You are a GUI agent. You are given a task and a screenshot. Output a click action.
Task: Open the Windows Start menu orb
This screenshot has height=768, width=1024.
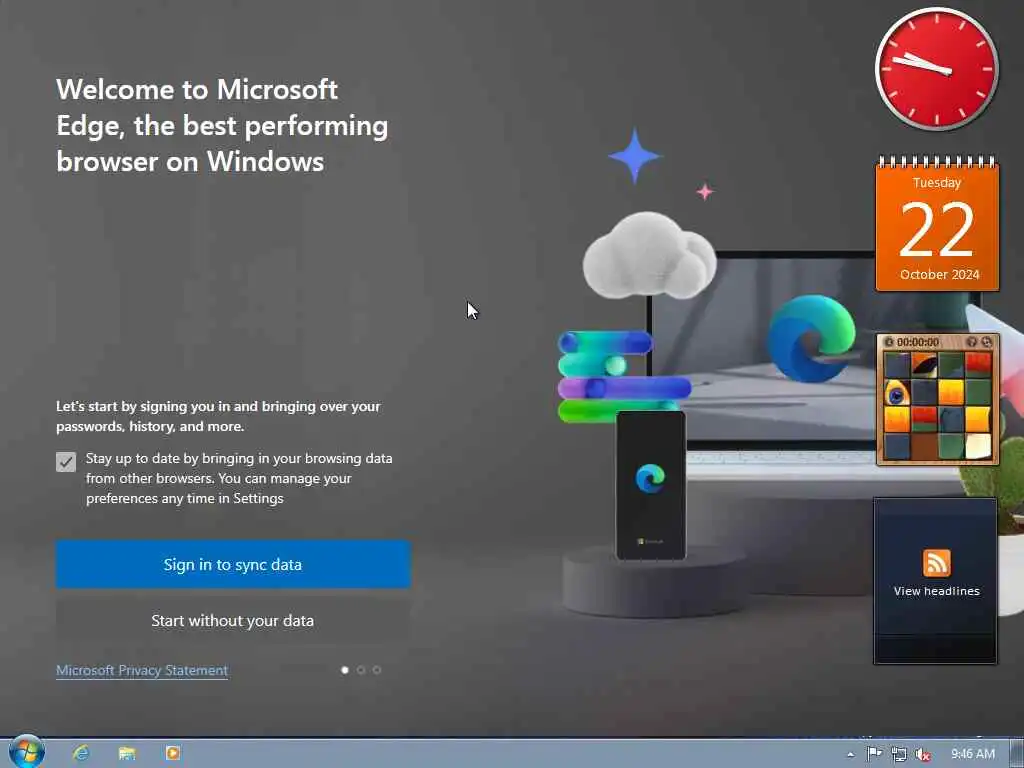[x=26, y=752]
